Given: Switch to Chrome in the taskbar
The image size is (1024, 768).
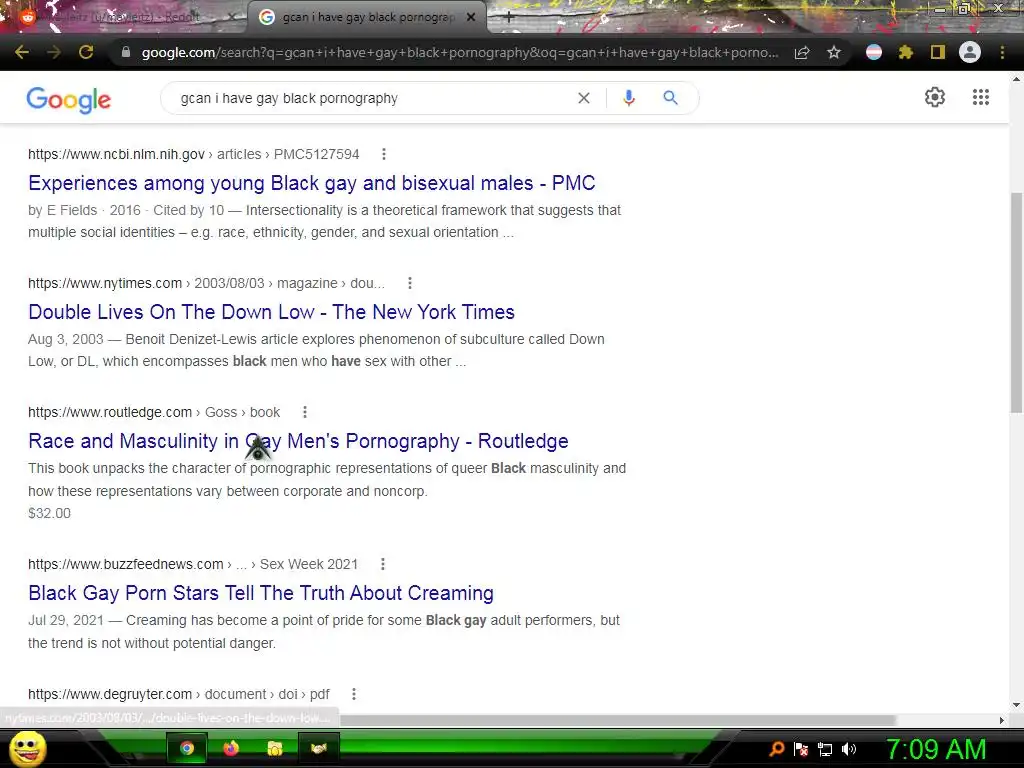Looking at the screenshot, I should [x=187, y=748].
